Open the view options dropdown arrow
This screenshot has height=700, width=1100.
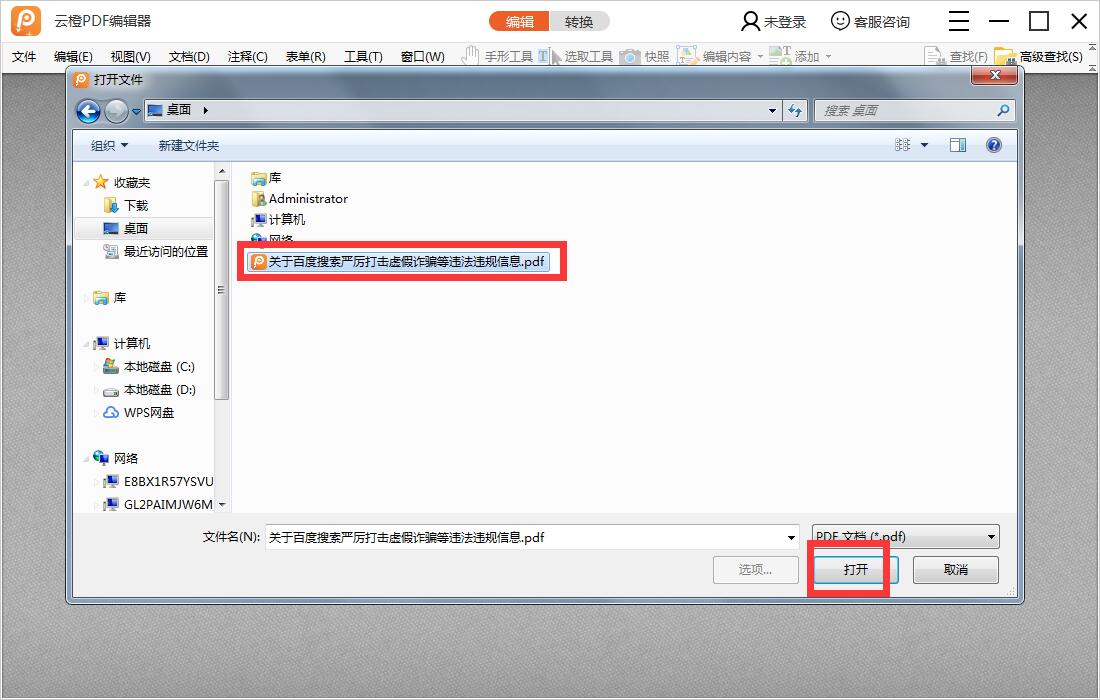pos(924,145)
